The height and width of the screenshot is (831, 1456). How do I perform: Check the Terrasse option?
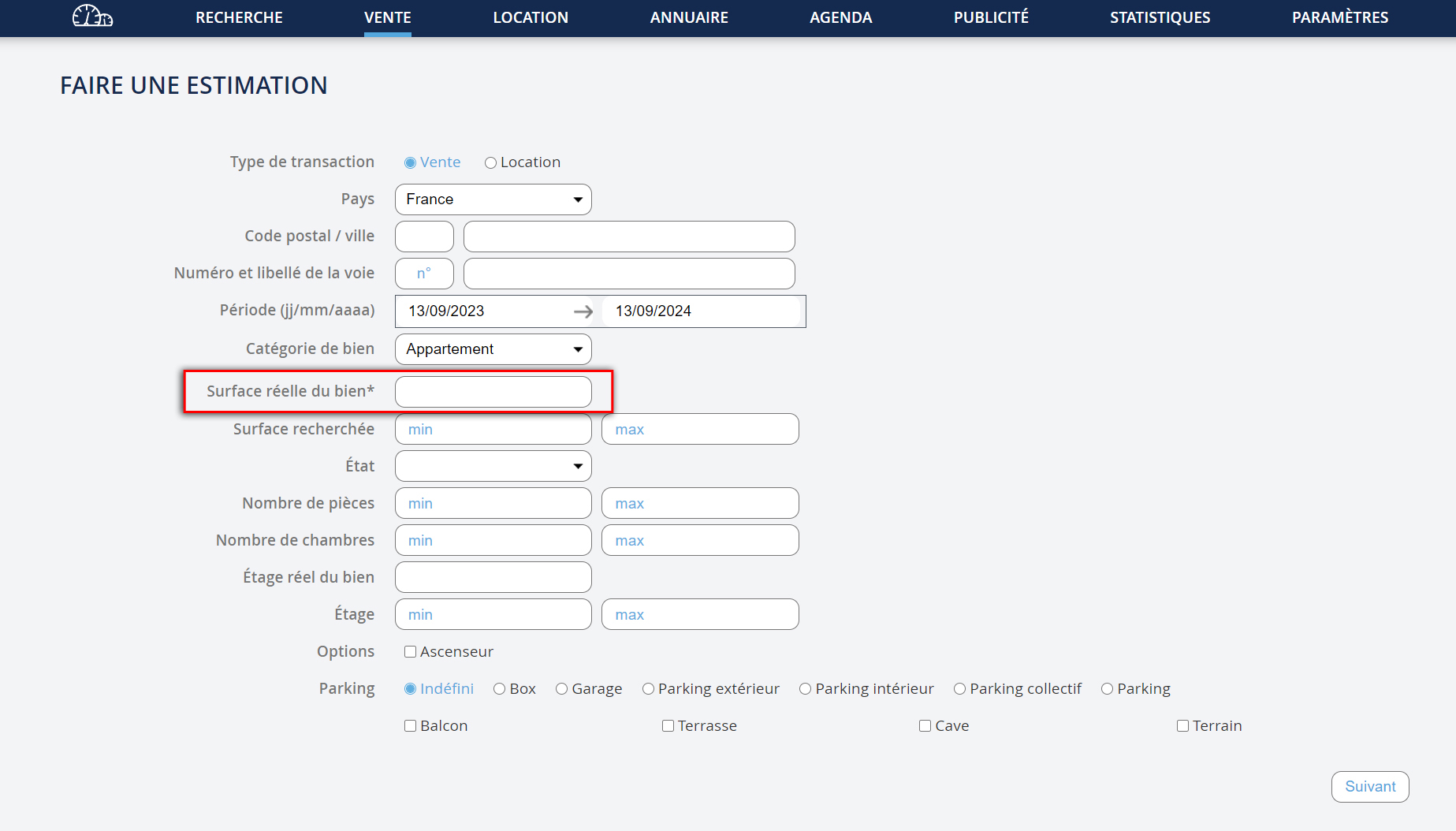point(668,726)
